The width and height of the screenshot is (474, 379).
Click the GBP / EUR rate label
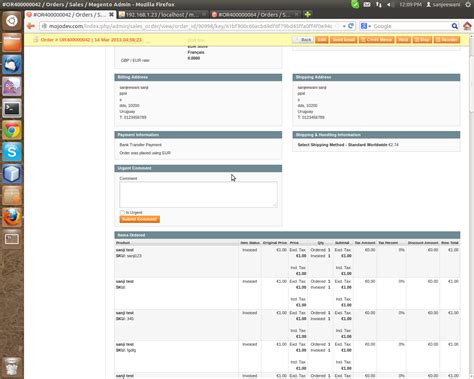(x=135, y=60)
